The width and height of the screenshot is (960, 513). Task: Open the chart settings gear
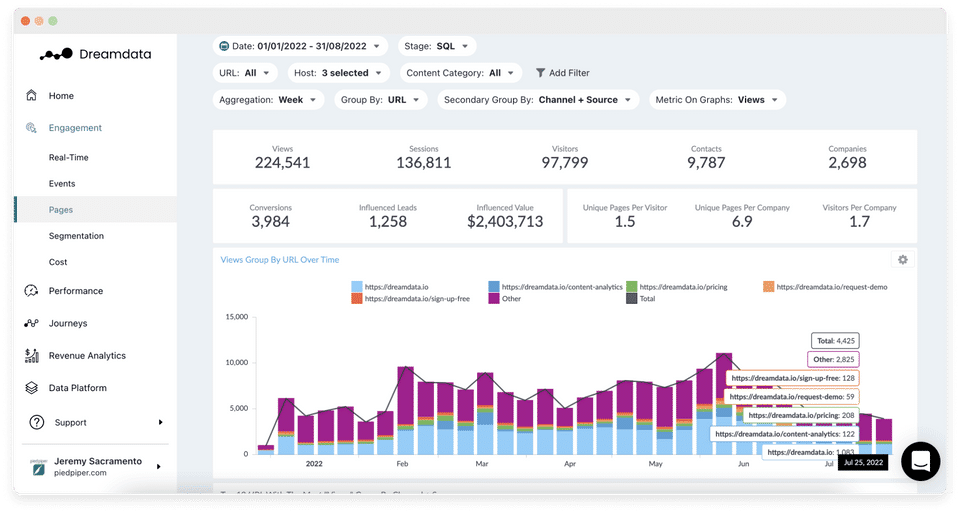(x=902, y=260)
